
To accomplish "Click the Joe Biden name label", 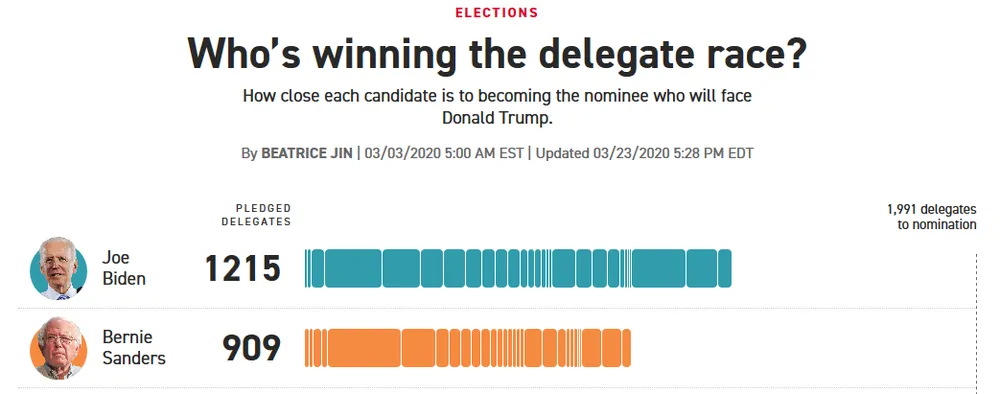I will (x=124, y=268).
